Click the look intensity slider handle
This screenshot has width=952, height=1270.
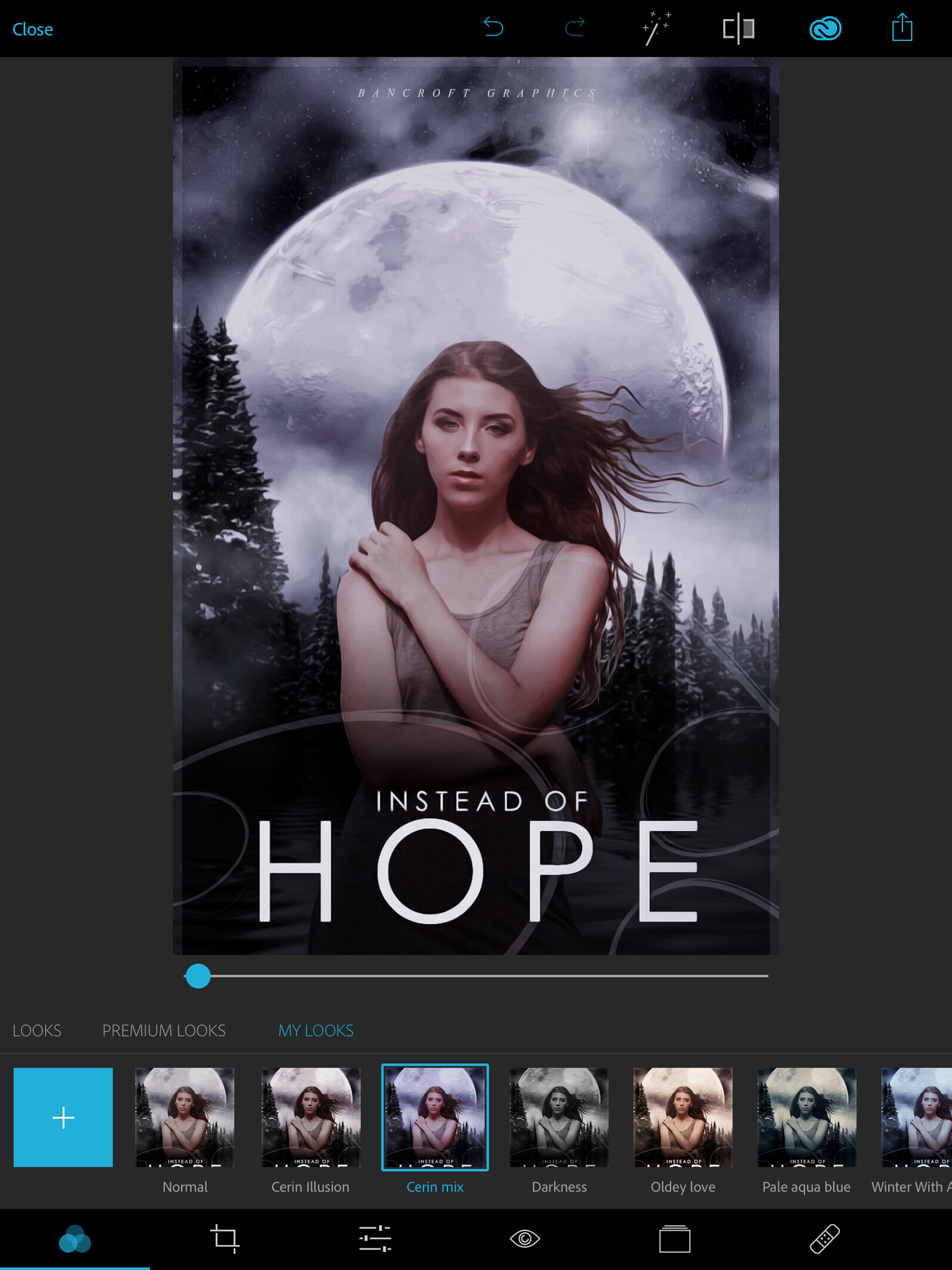(198, 976)
